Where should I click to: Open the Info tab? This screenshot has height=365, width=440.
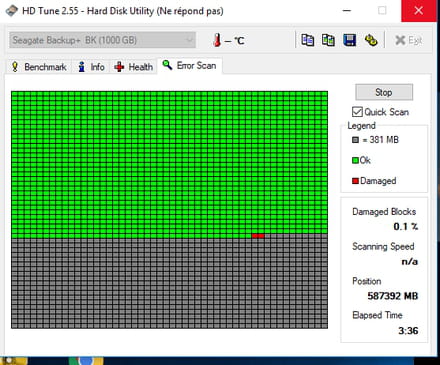(x=91, y=67)
